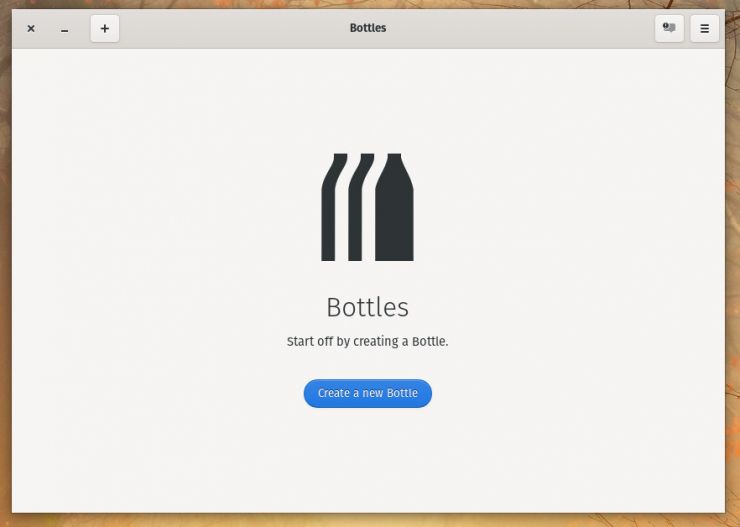Viewport: 740px width, 527px height.
Task: Click the plus icon to add a bottle
Action: (x=105, y=28)
